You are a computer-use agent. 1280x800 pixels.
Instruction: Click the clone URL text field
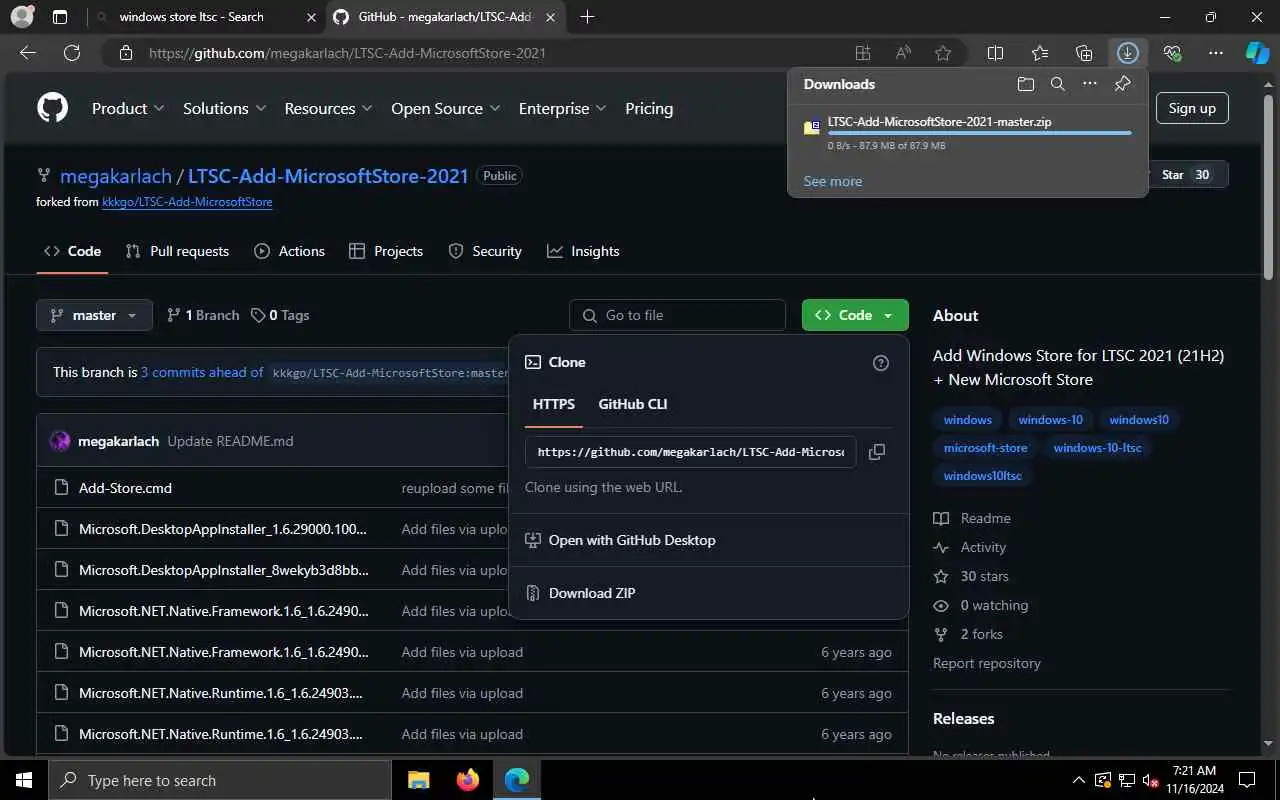[x=691, y=452]
